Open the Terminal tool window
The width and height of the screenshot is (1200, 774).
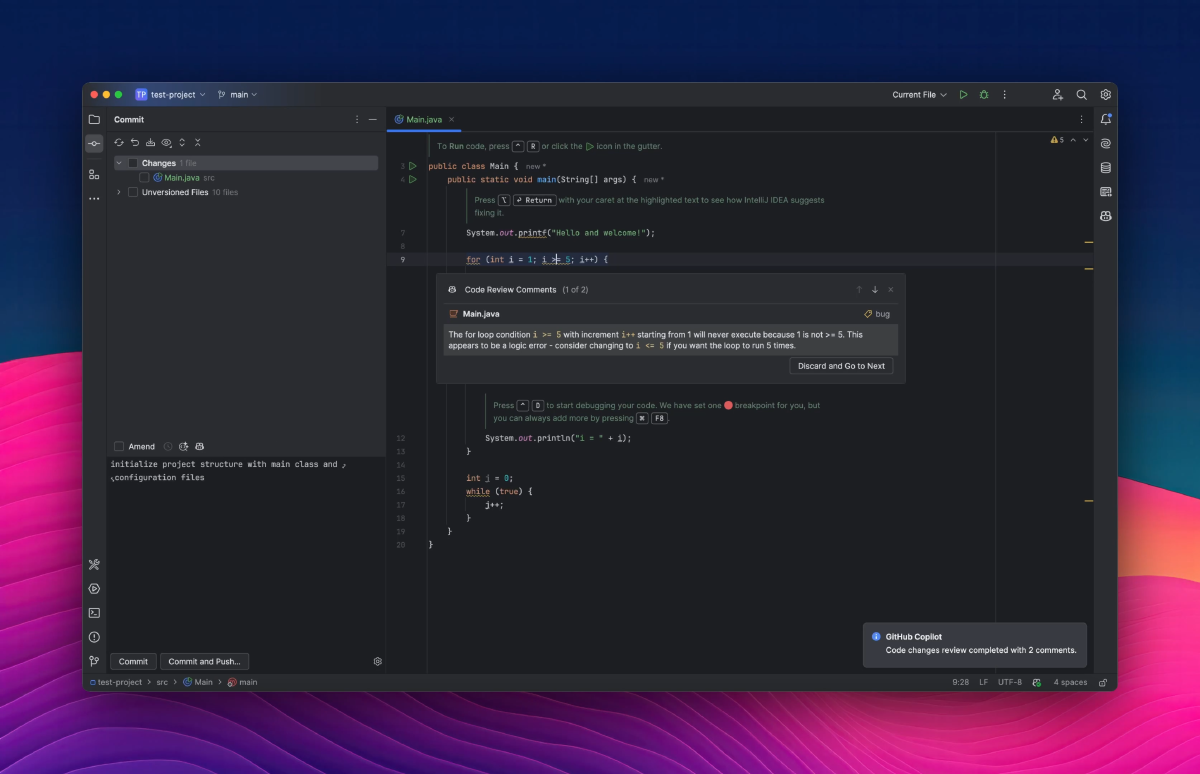tap(94, 613)
